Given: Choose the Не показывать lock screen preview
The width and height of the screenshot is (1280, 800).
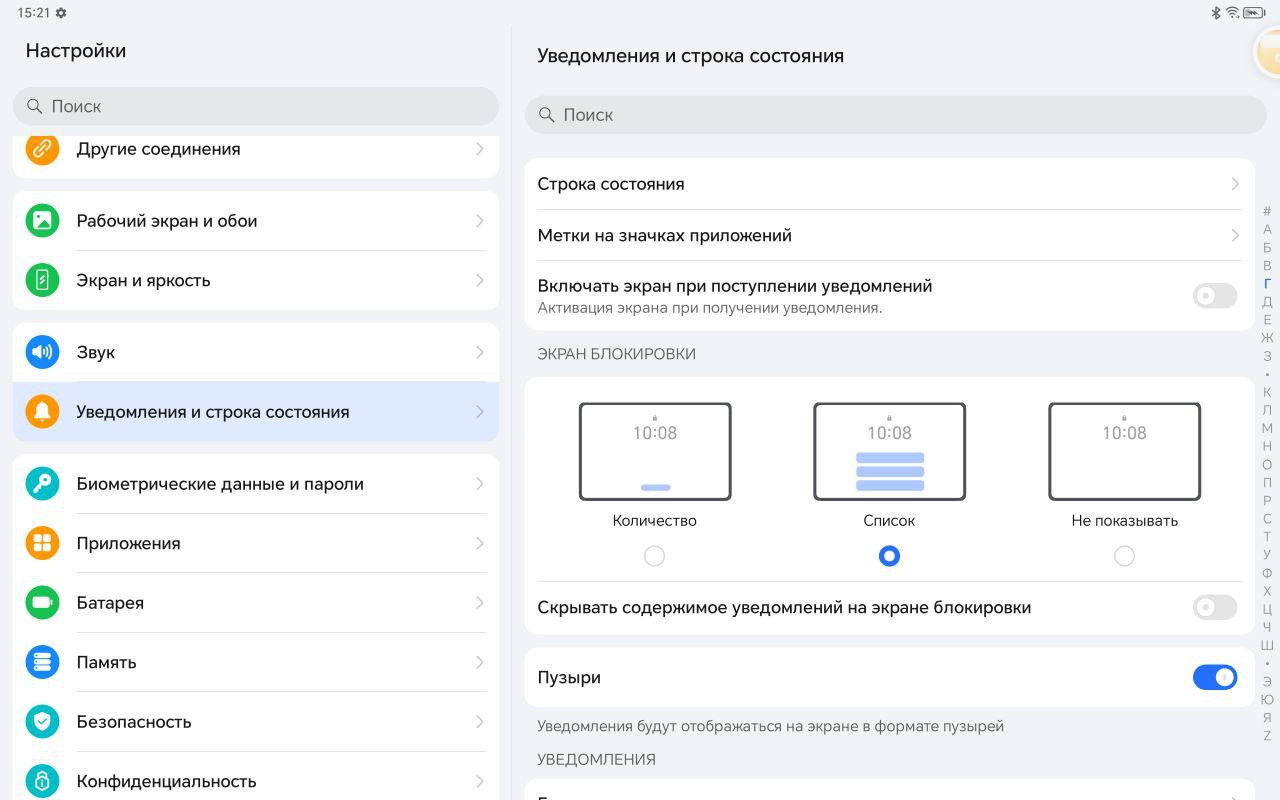Looking at the screenshot, I should coord(1124,451).
